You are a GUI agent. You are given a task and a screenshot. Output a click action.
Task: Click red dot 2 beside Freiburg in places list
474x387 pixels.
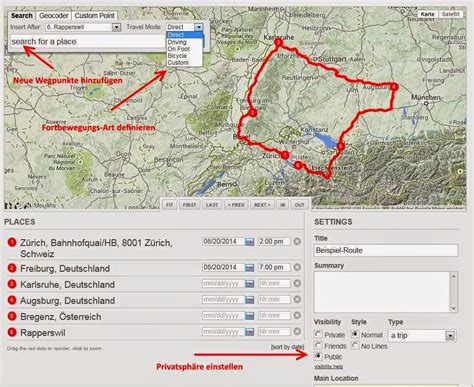click(x=12, y=268)
